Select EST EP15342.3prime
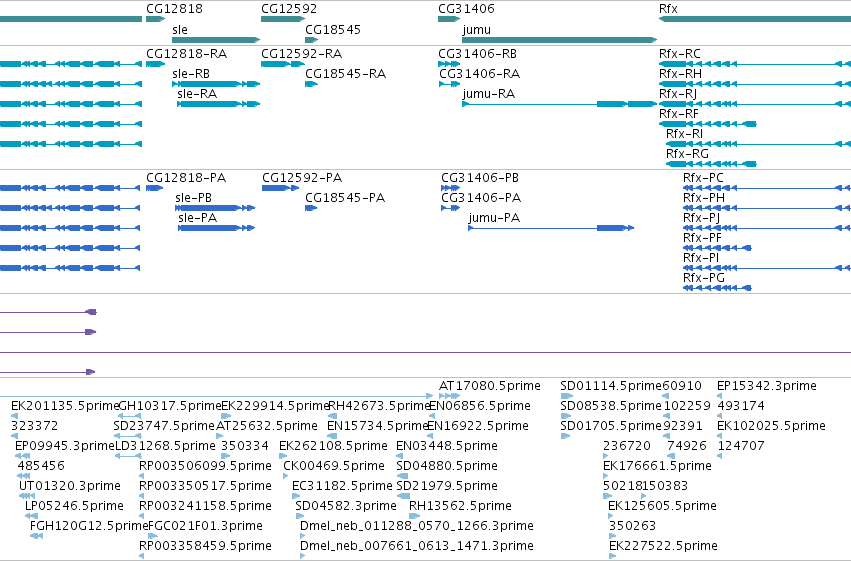 [767, 386]
